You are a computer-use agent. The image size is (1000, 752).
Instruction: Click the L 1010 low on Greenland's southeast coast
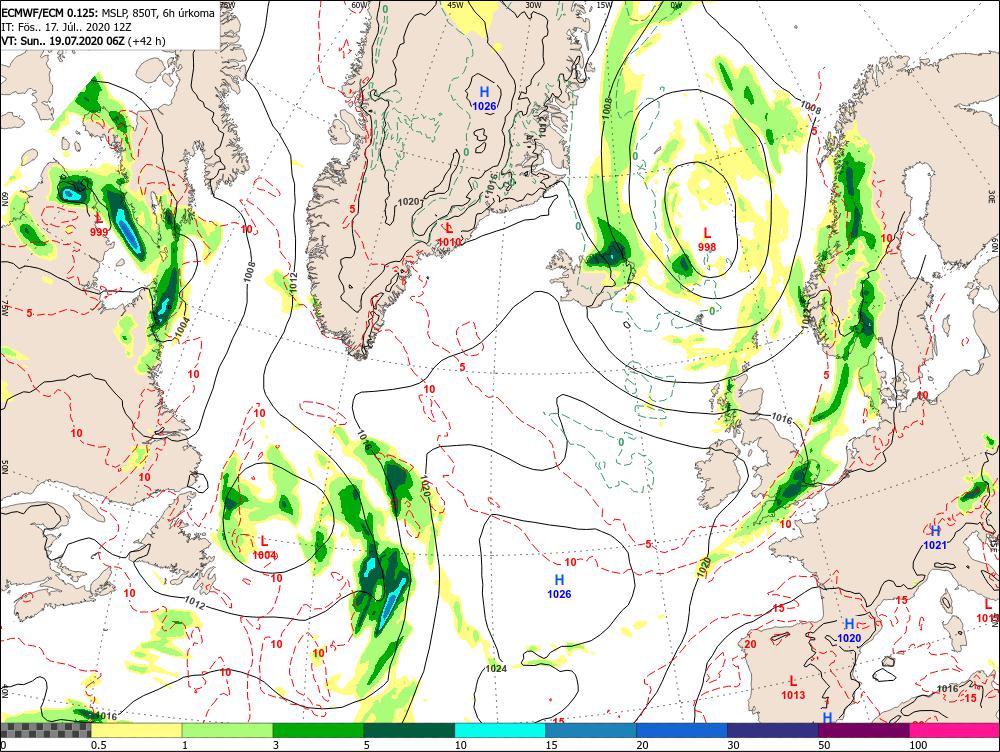coord(449,235)
